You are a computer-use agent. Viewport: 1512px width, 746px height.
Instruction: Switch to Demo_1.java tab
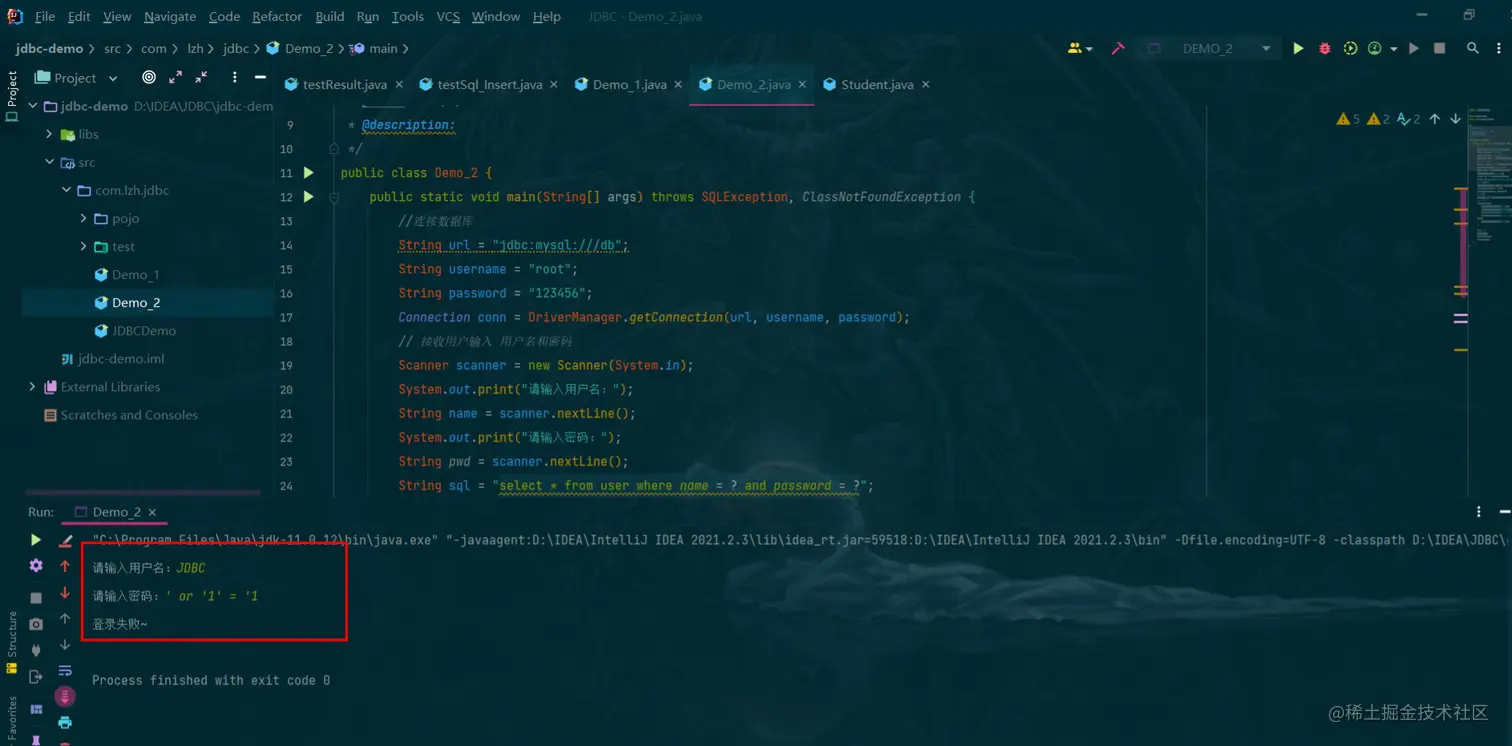[x=629, y=84]
